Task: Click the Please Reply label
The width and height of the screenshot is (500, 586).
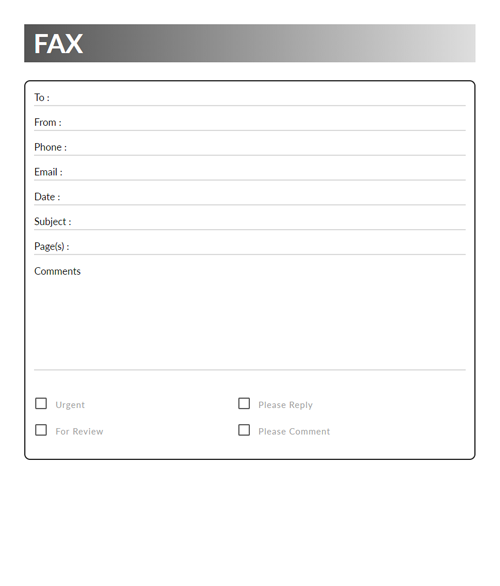Action: 286,405
